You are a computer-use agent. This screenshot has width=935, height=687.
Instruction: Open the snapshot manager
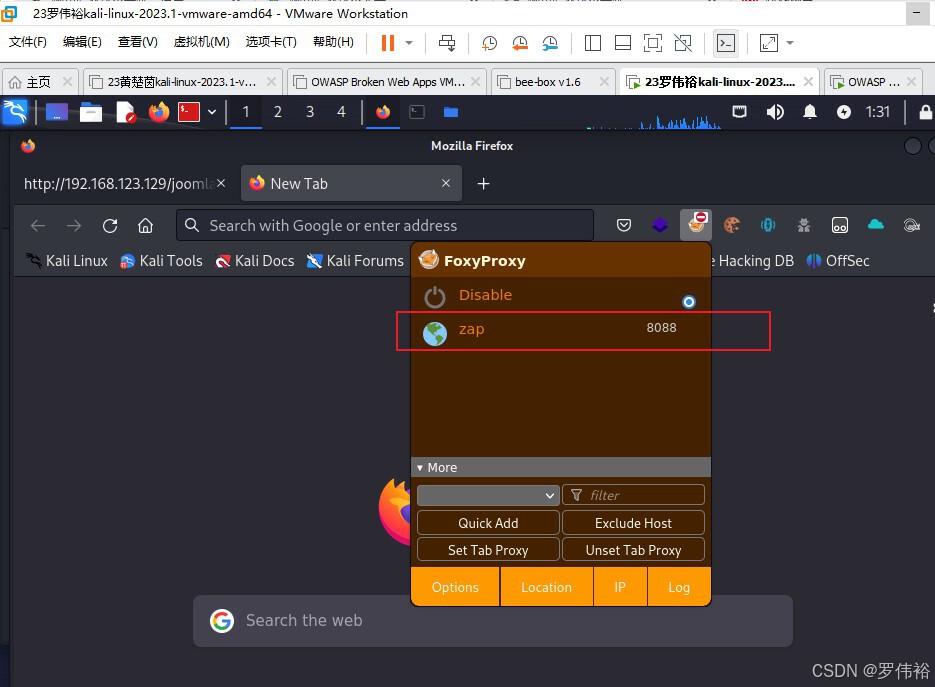click(x=550, y=43)
